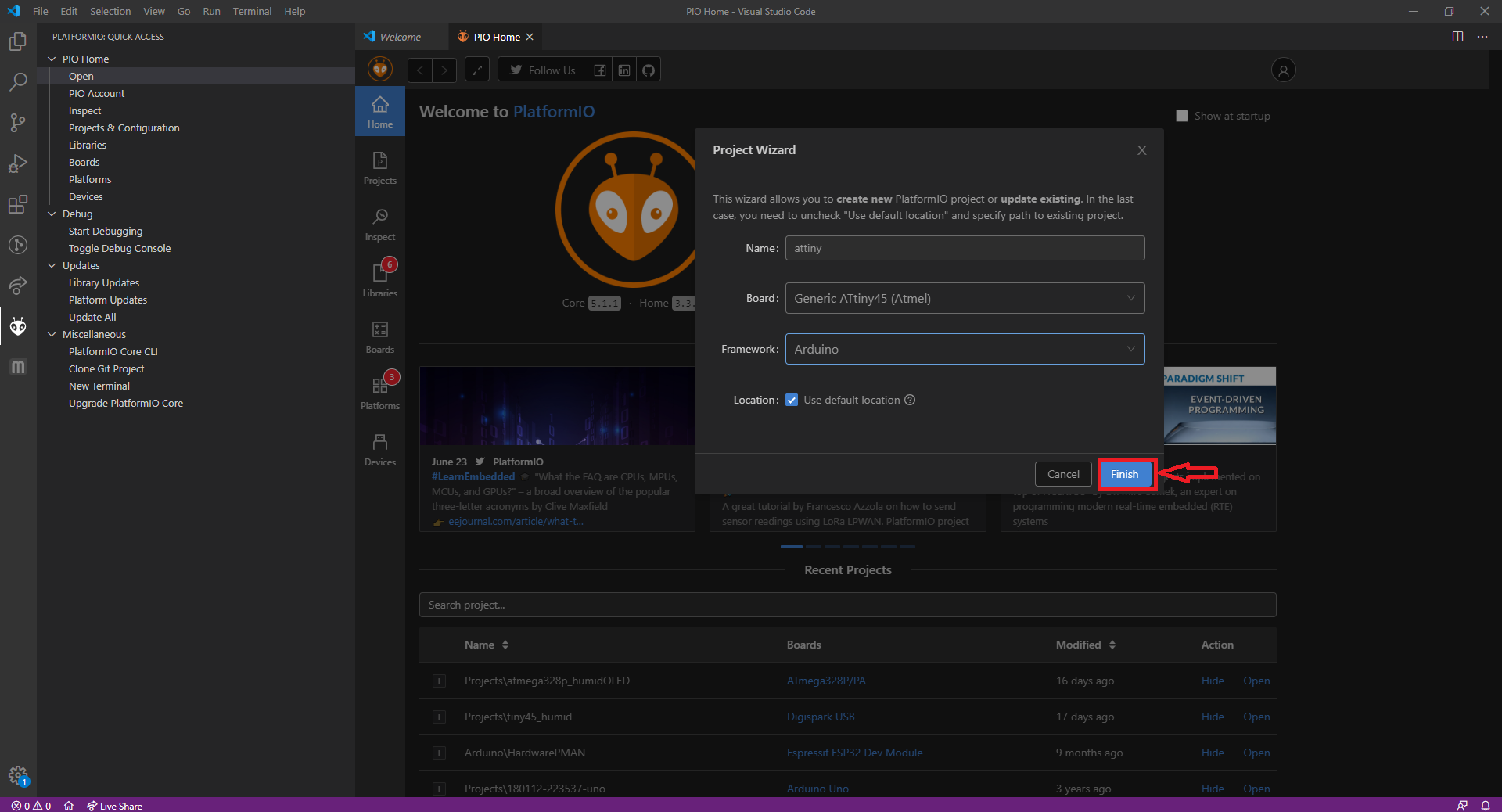Open the GitHub icon in PIO toolbar
The height and width of the screenshot is (812, 1502).
(649, 70)
